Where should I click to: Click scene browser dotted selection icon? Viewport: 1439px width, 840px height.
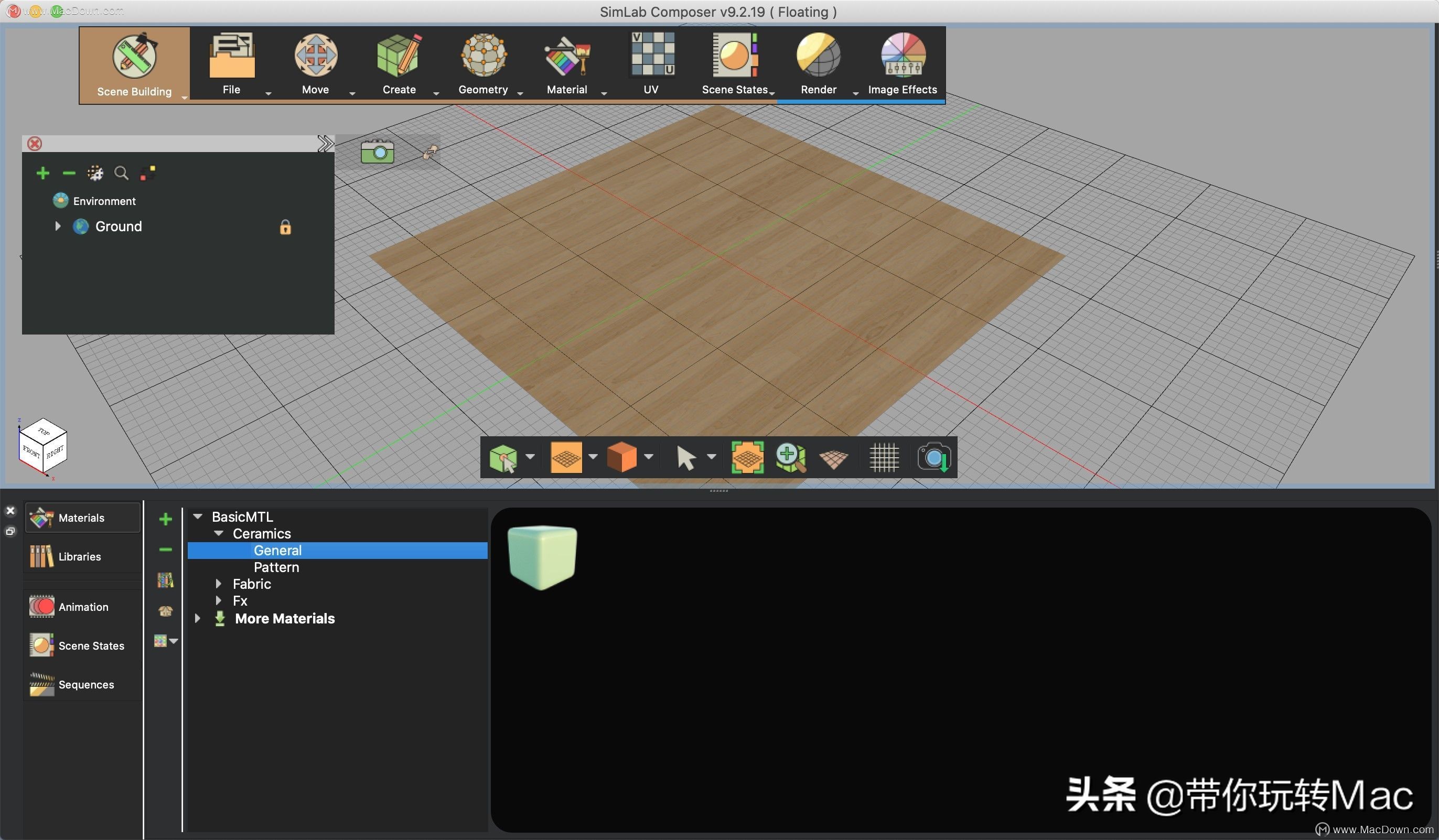coord(95,173)
